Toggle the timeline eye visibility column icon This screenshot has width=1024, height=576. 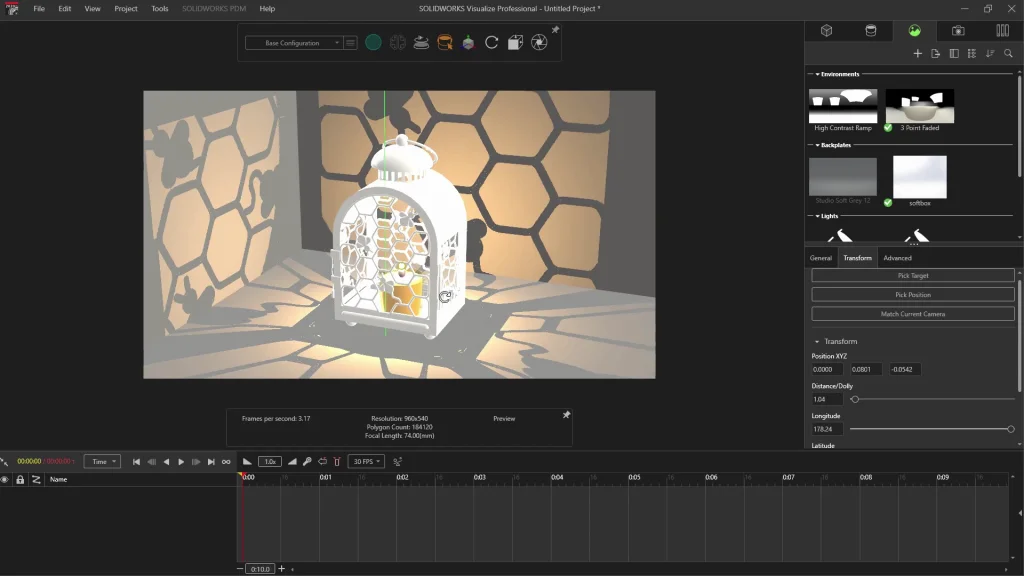pyautogui.click(x=5, y=480)
